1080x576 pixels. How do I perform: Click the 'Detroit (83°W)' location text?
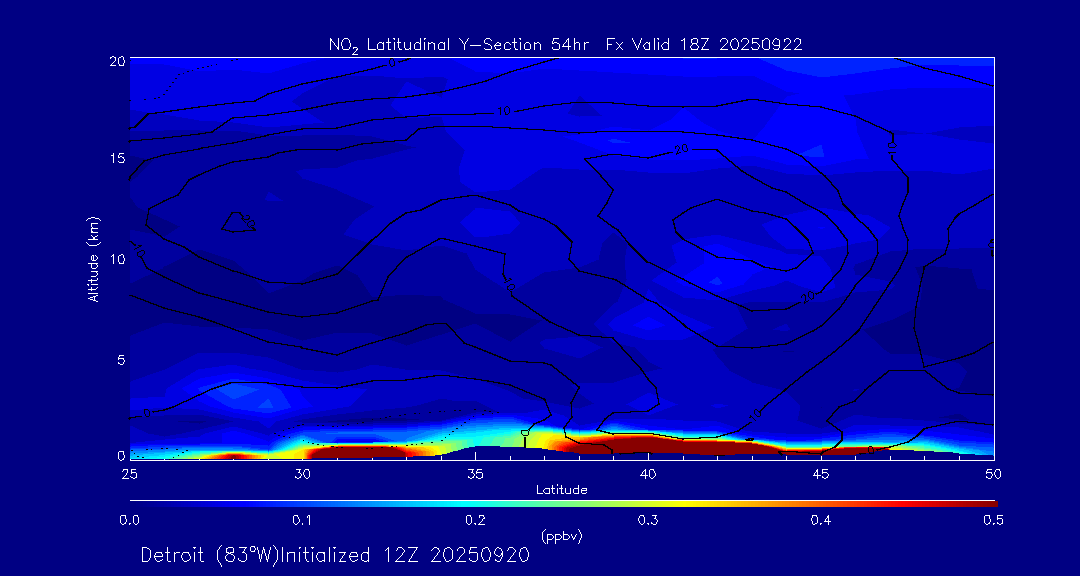209,555
